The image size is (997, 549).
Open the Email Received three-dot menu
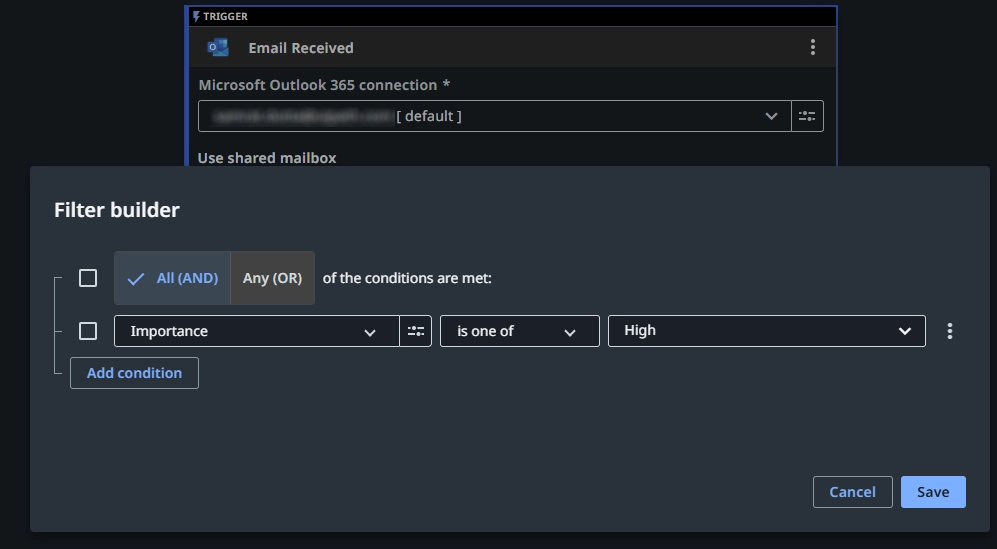812,48
